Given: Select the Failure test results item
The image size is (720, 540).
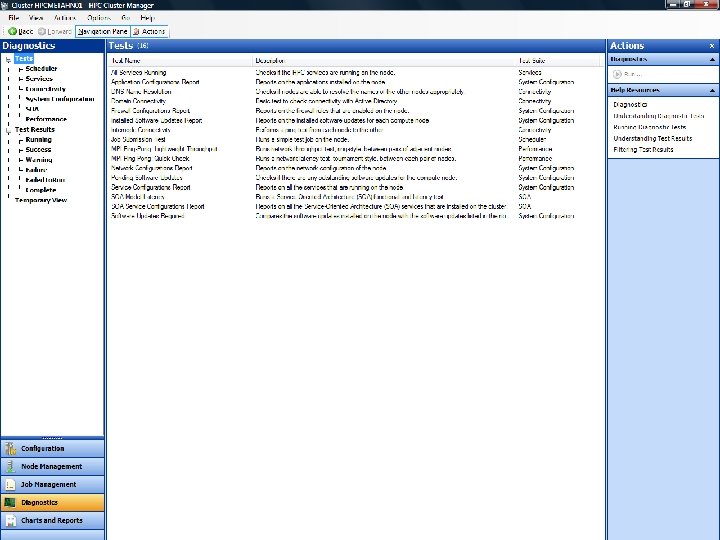Looking at the screenshot, I should (x=36, y=170).
